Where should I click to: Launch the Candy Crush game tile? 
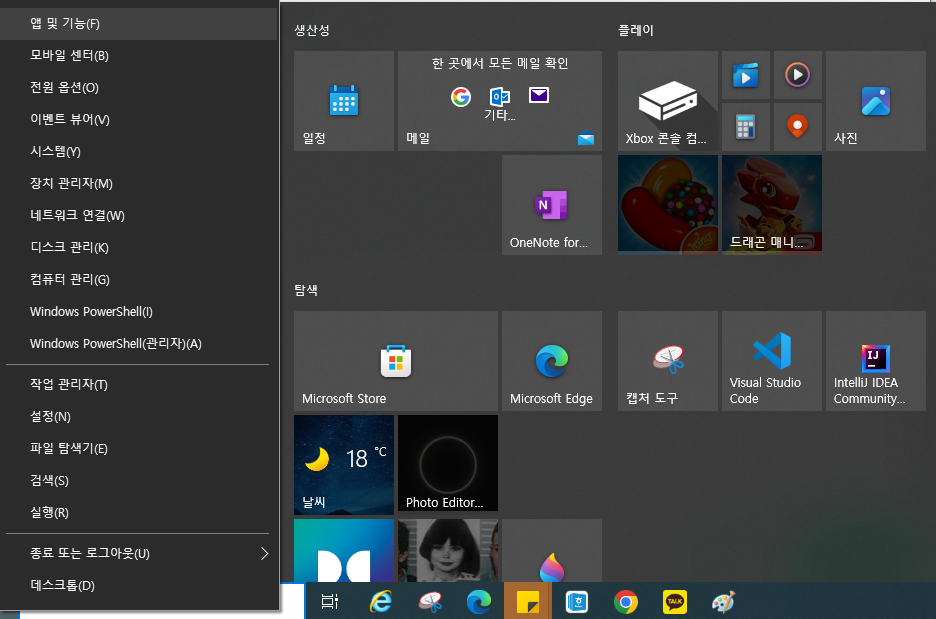pyautogui.click(x=667, y=205)
